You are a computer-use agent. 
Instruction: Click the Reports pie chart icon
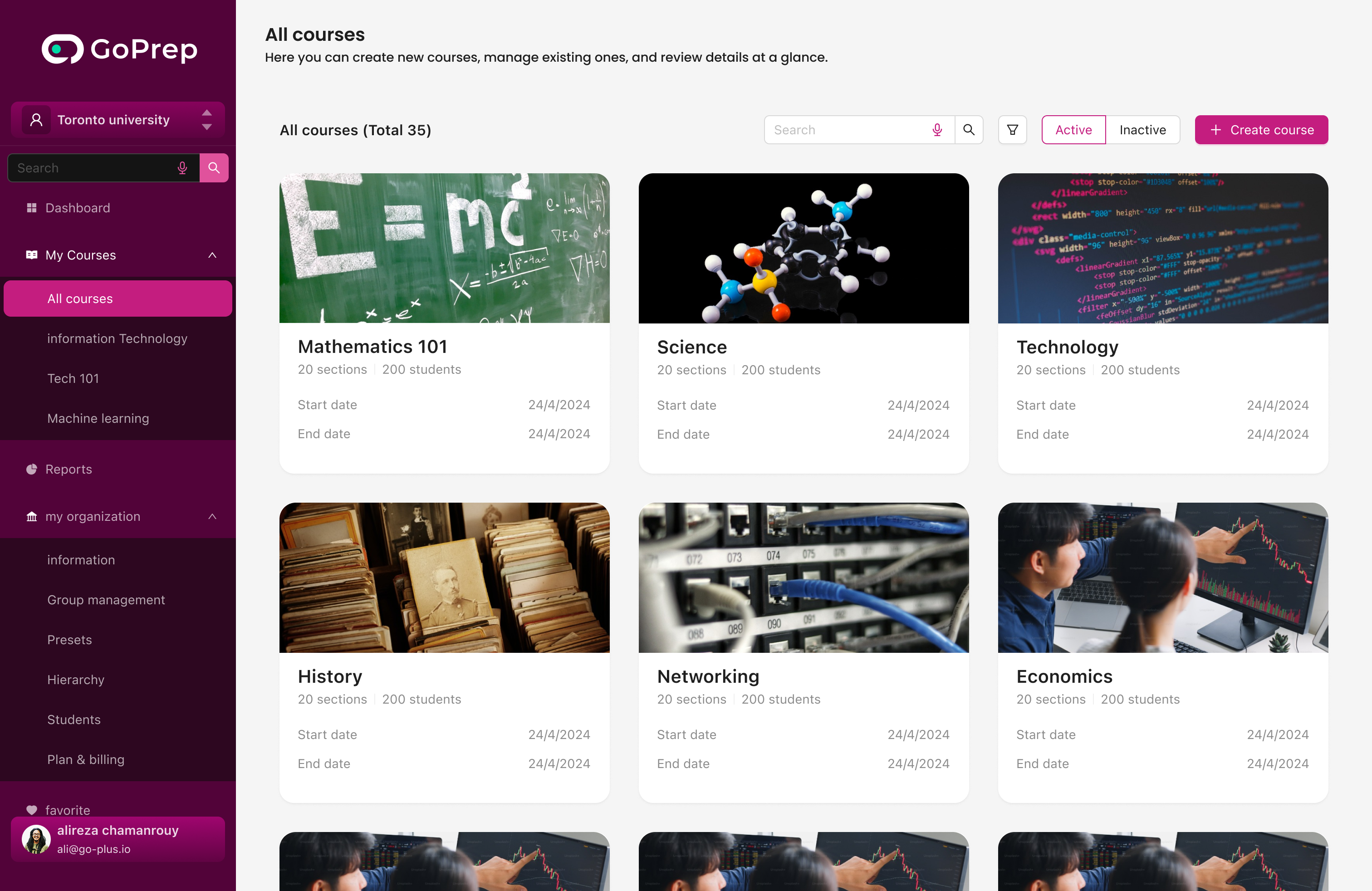click(32, 469)
